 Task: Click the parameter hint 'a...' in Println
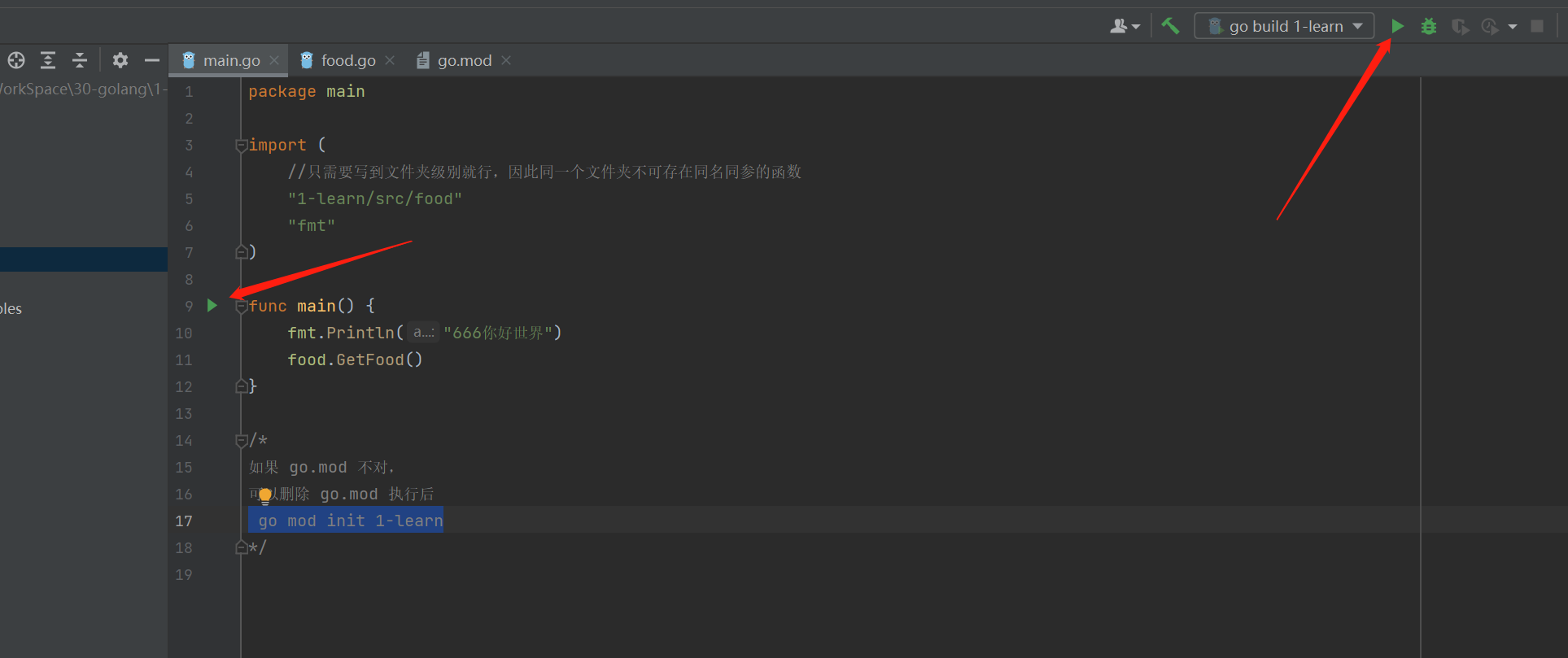click(423, 332)
